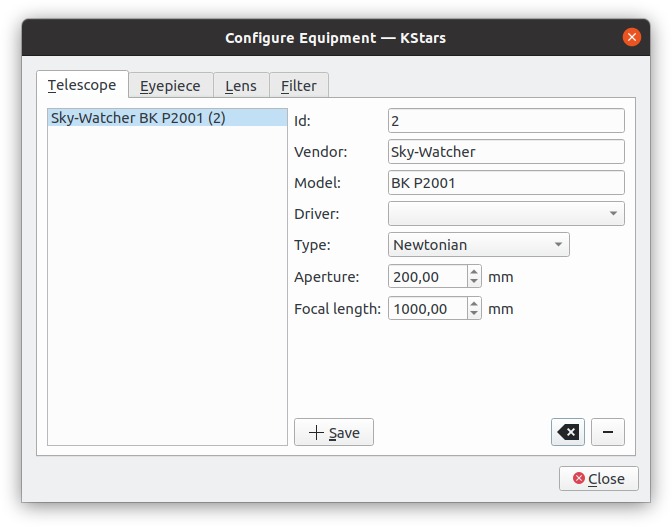Click the Focal length value field
The image size is (672, 527).
point(428,308)
